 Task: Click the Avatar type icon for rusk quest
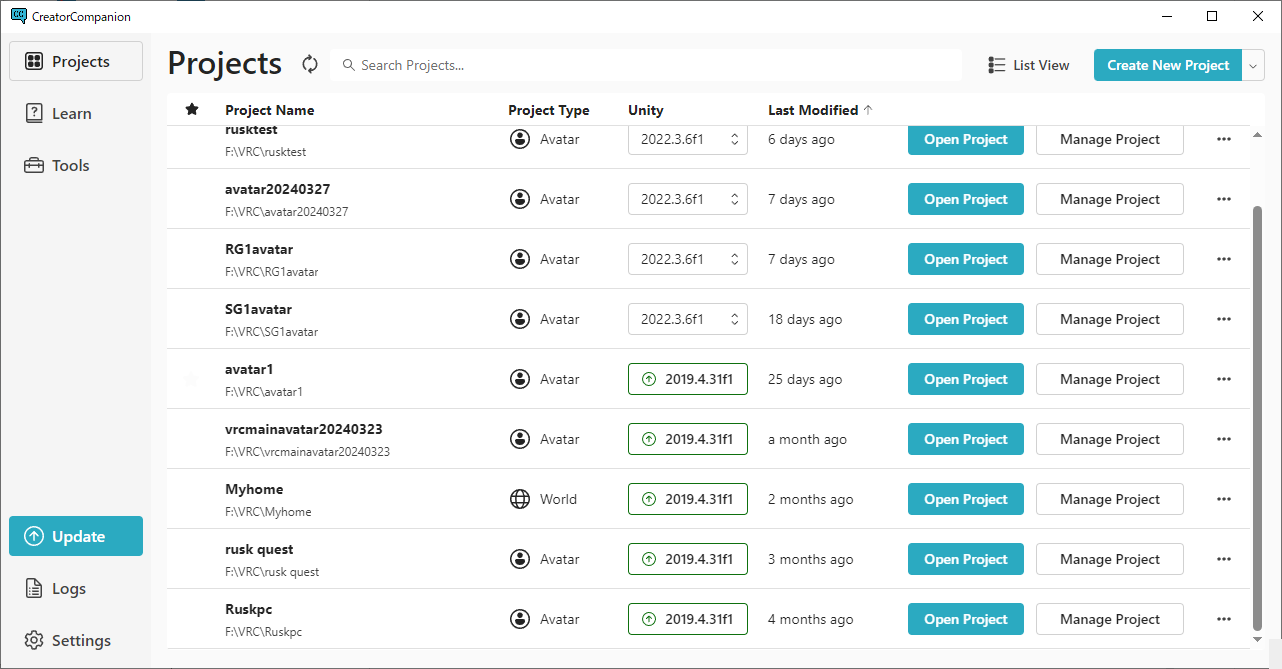pyautogui.click(x=520, y=559)
